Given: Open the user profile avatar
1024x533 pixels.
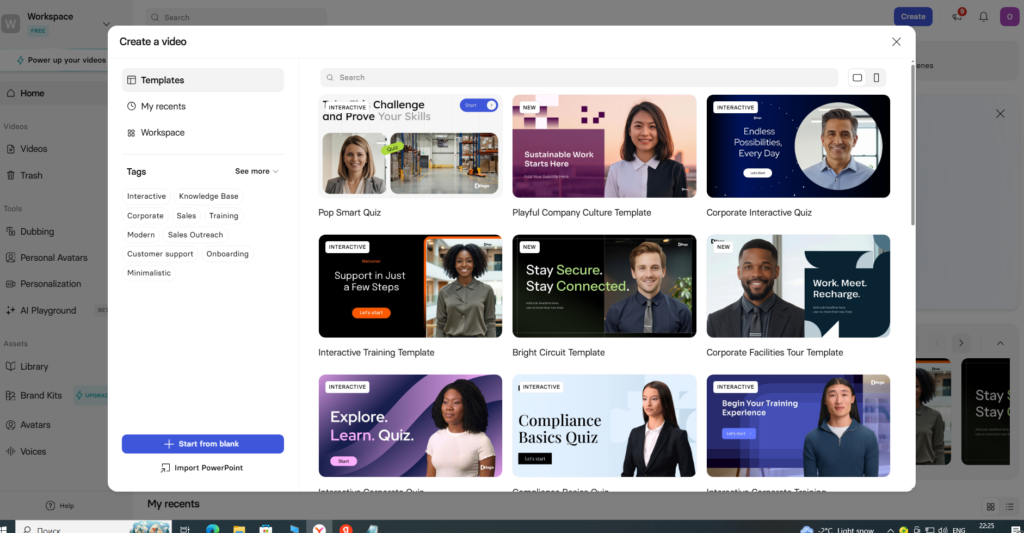Looking at the screenshot, I should click(1009, 17).
